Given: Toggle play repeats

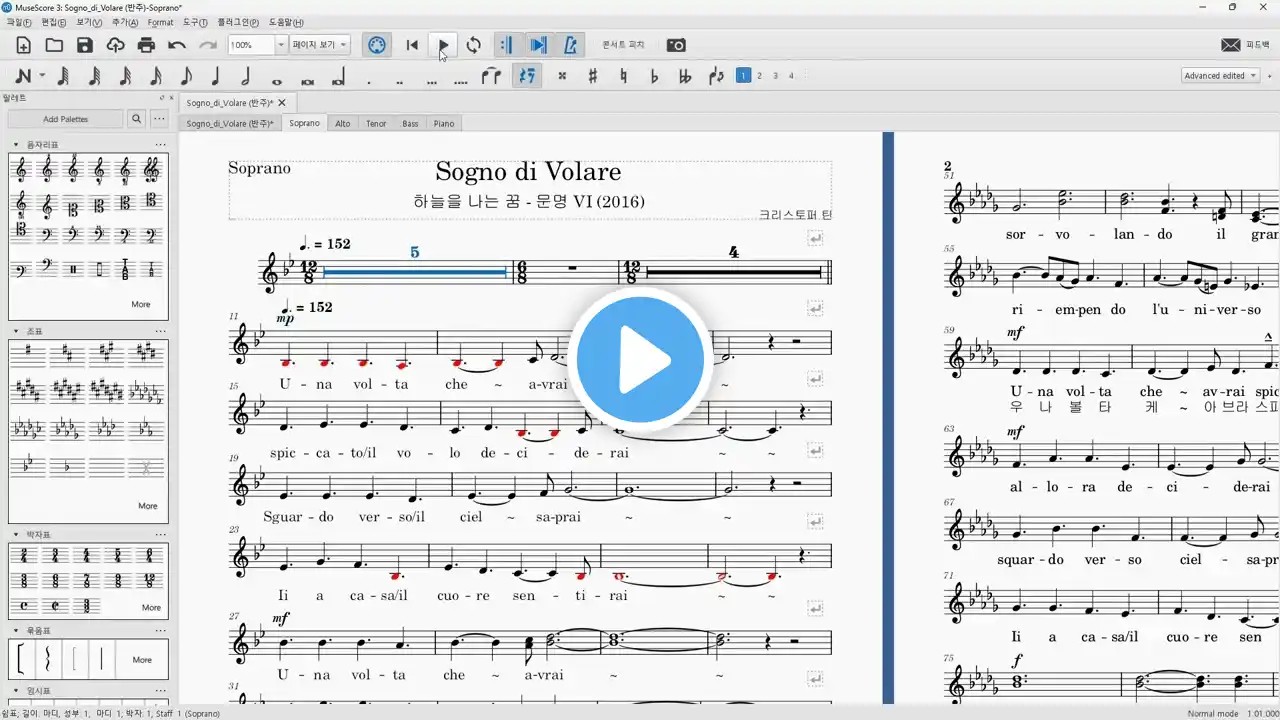Looking at the screenshot, I should [506, 45].
